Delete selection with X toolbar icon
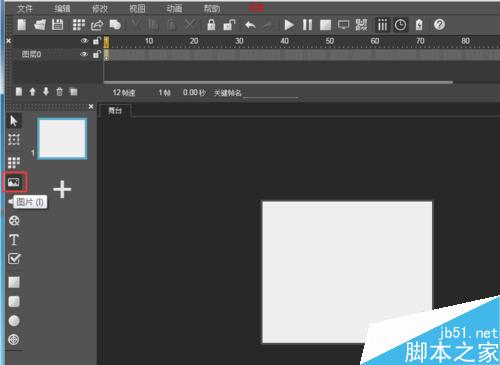The width and height of the screenshot is (500, 365). click(190, 25)
